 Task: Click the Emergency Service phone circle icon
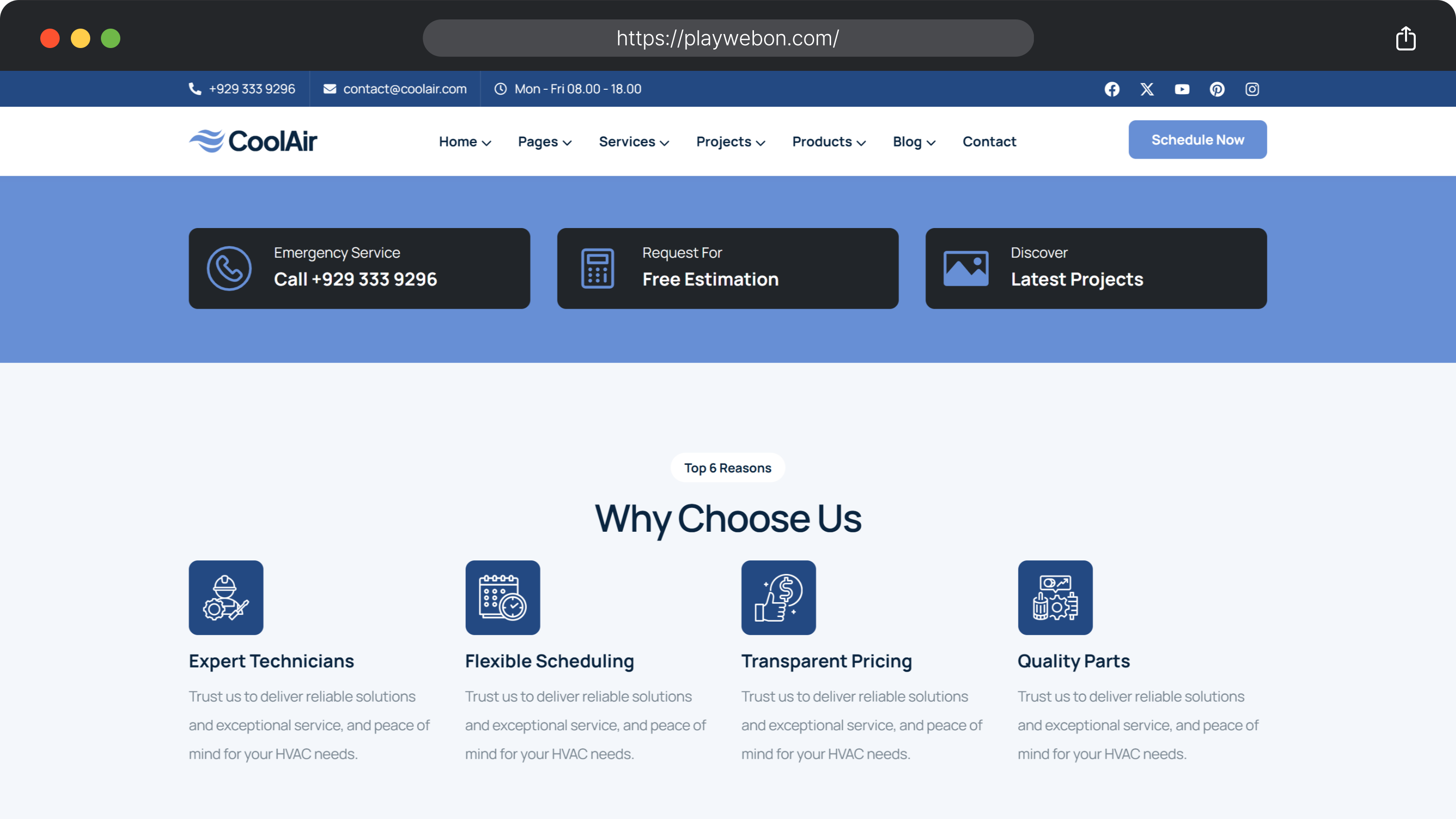[229, 268]
